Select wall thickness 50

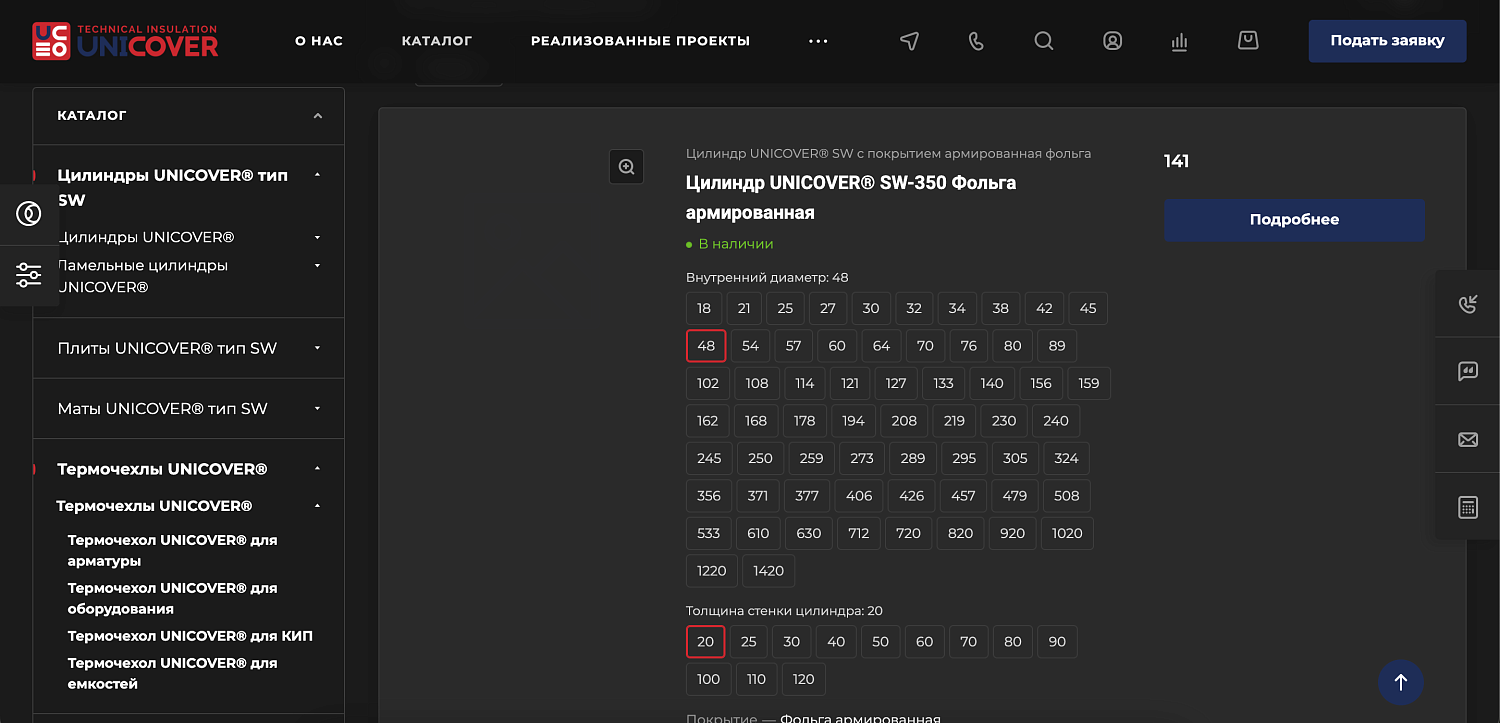pos(880,641)
